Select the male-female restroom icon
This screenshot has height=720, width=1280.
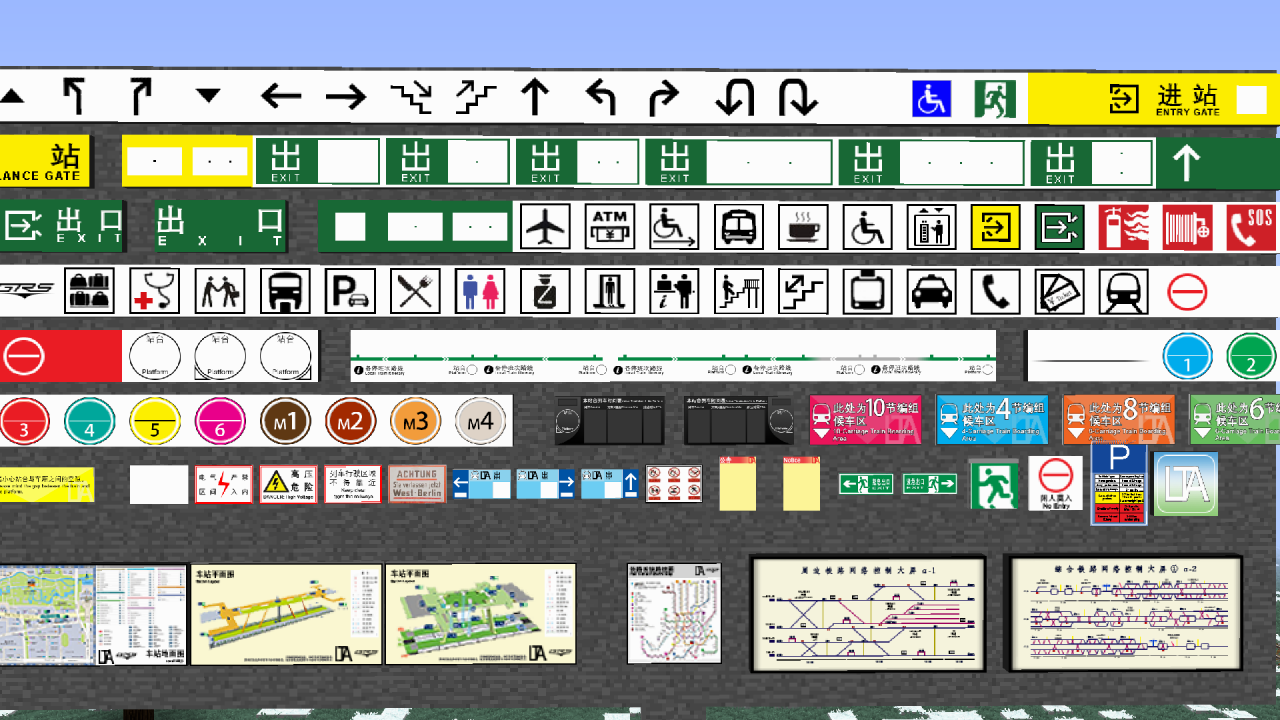click(479, 291)
